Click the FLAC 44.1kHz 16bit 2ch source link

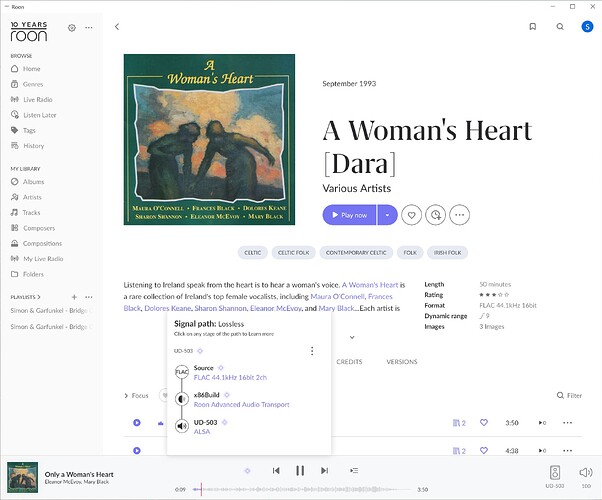point(230,377)
